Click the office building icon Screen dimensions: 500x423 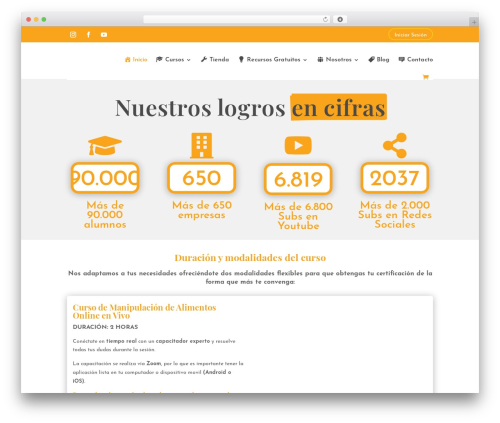[202, 146]
